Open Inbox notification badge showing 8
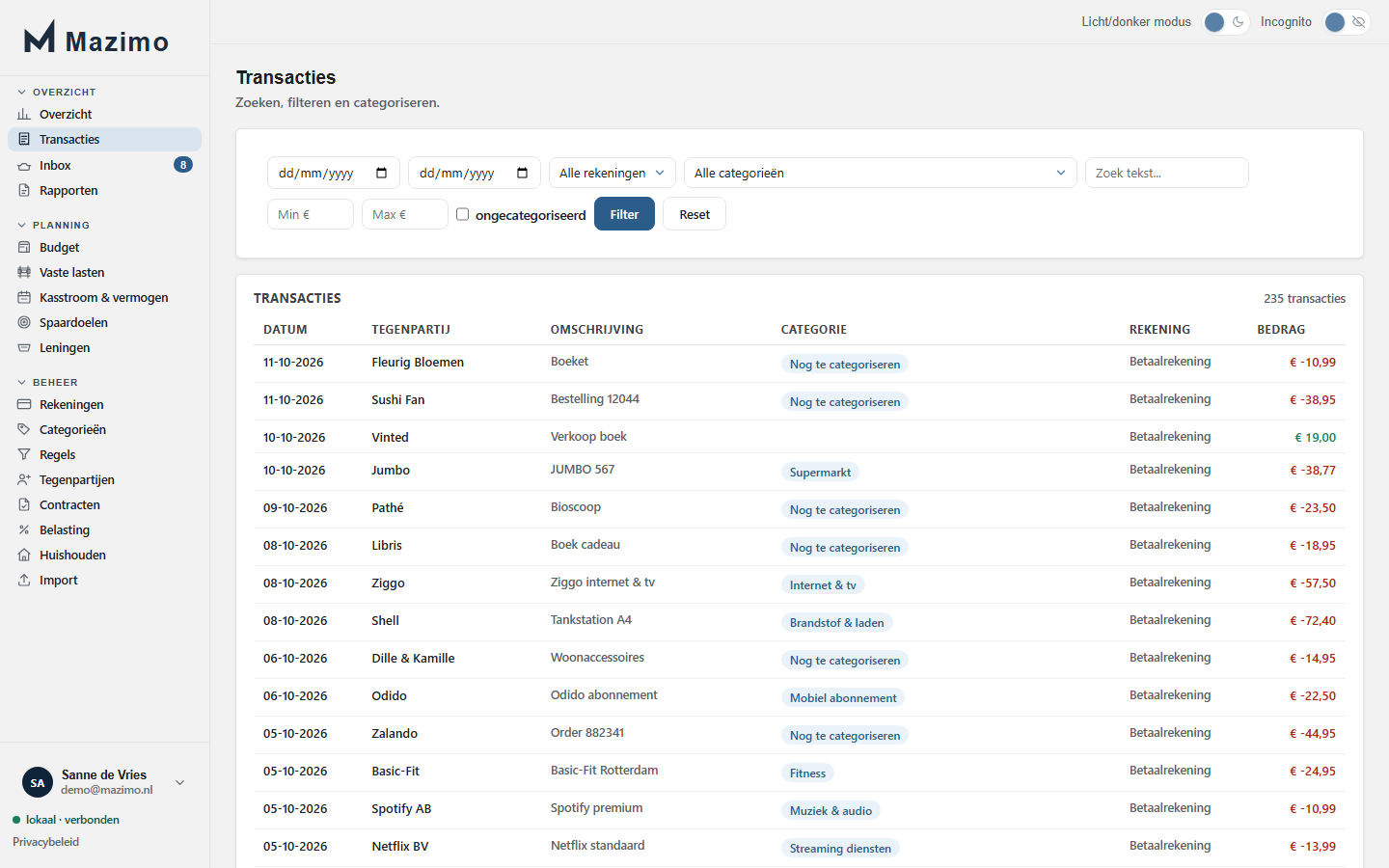 coord(183,165)
